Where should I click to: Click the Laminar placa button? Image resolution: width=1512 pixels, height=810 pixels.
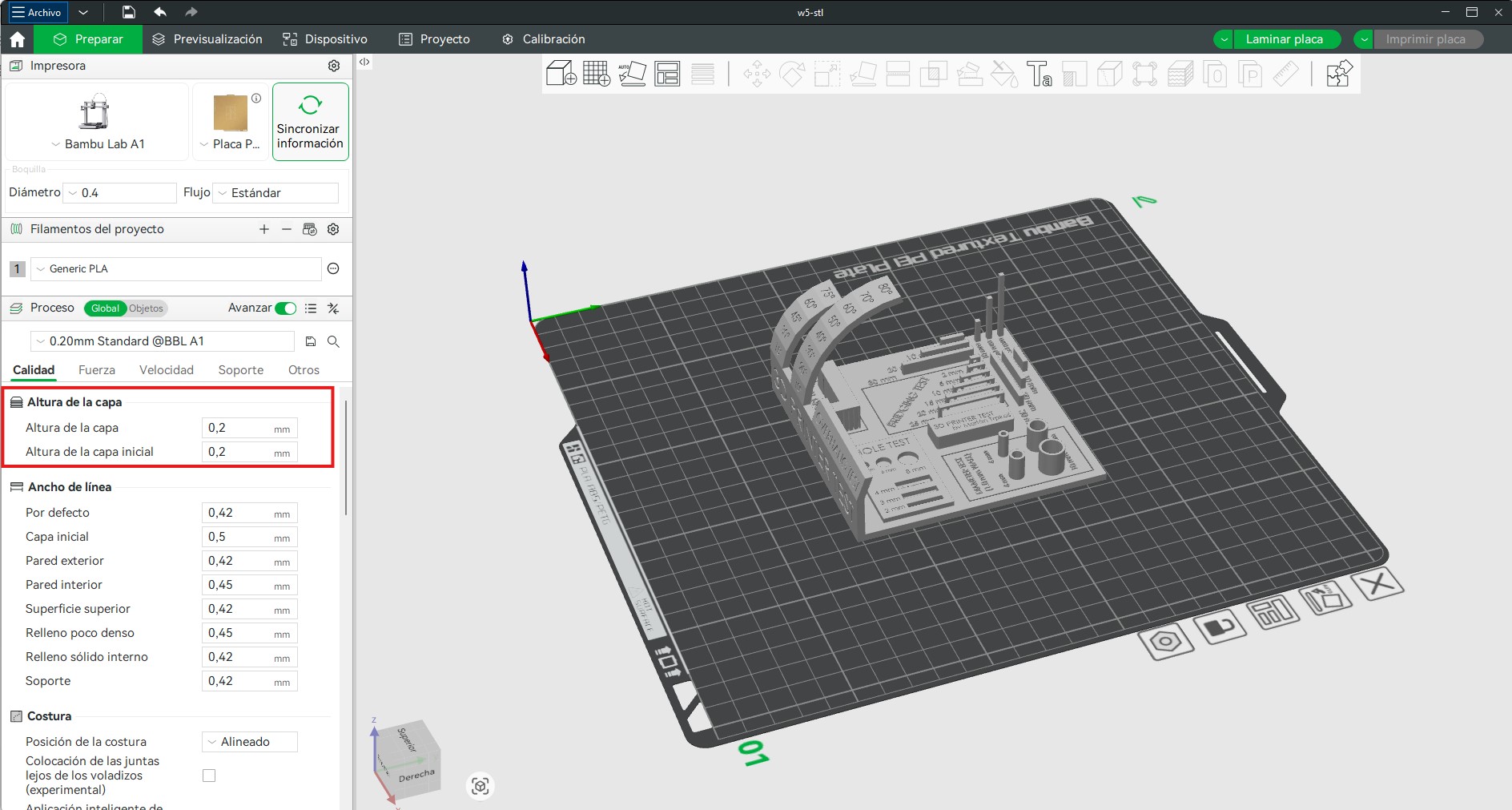point(1284,39)
